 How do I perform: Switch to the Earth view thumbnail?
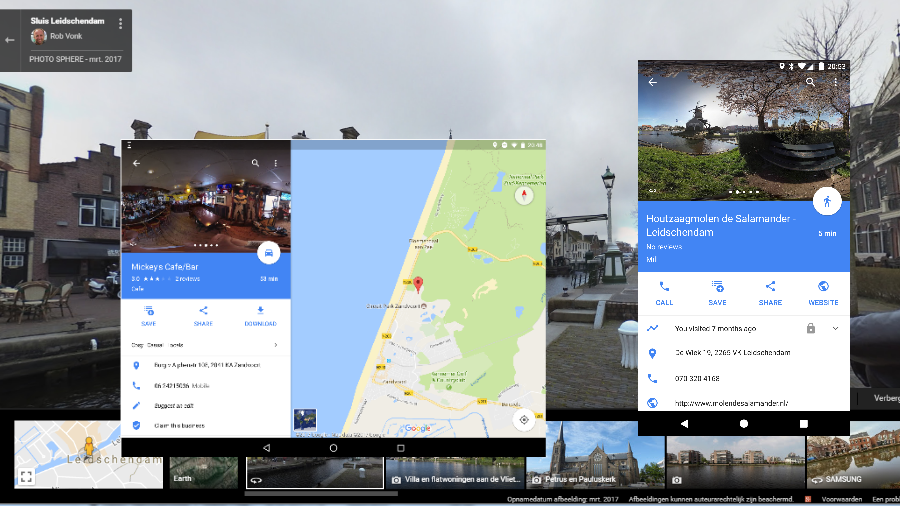205,461
